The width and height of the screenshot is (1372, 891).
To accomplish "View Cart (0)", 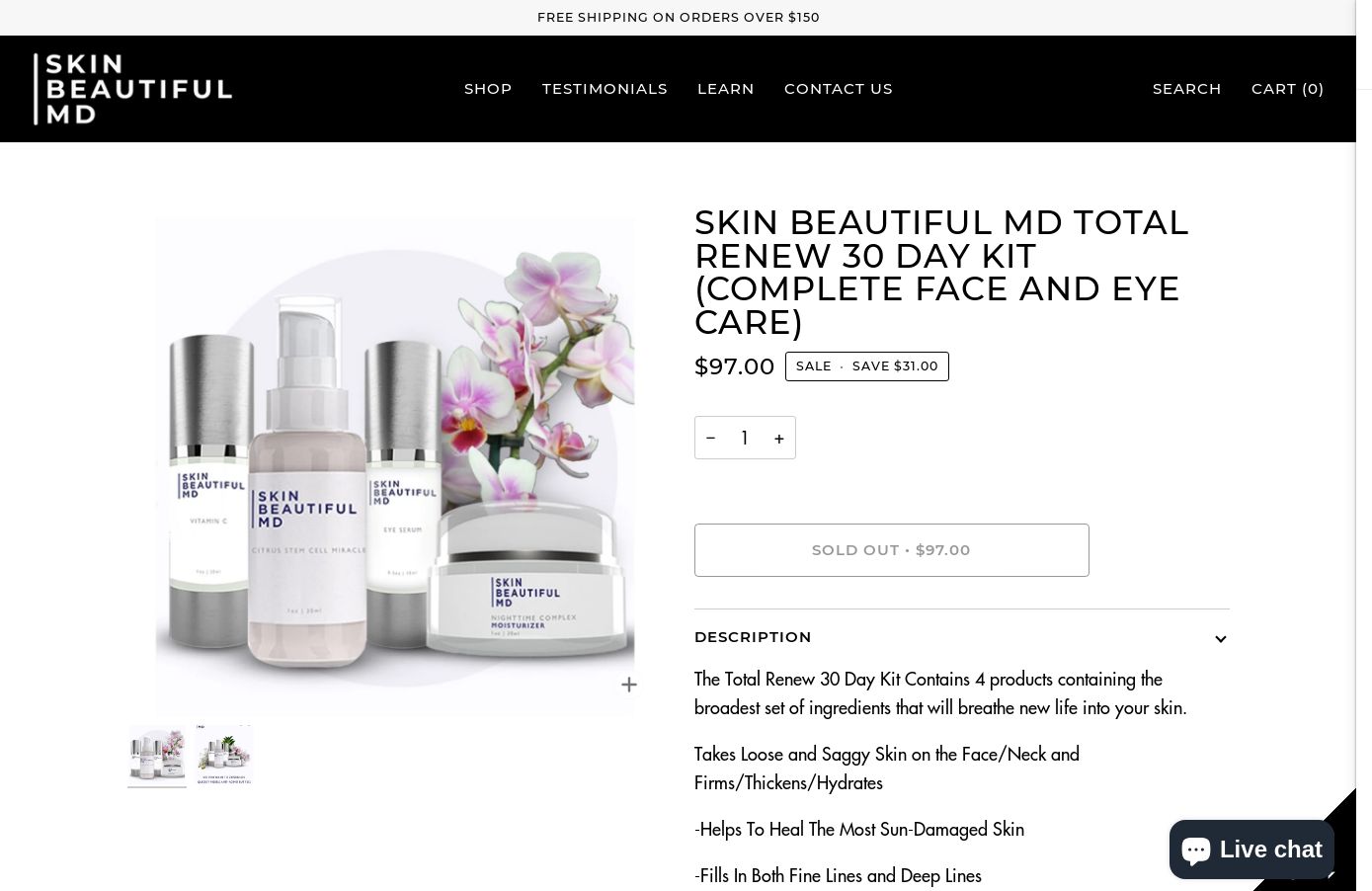I will tap(1288, 89).
